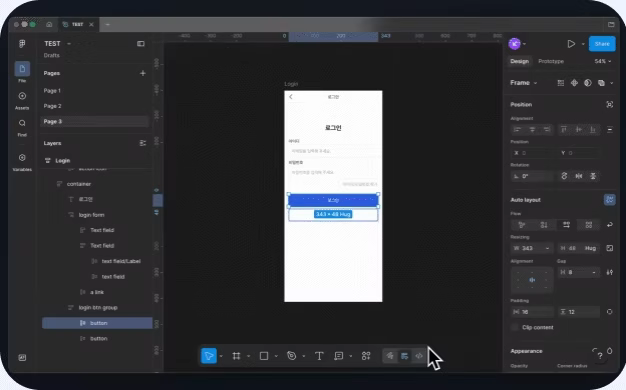626x390 pixels.
Task: Open Figma main menu icon
Action: (22, 44)
